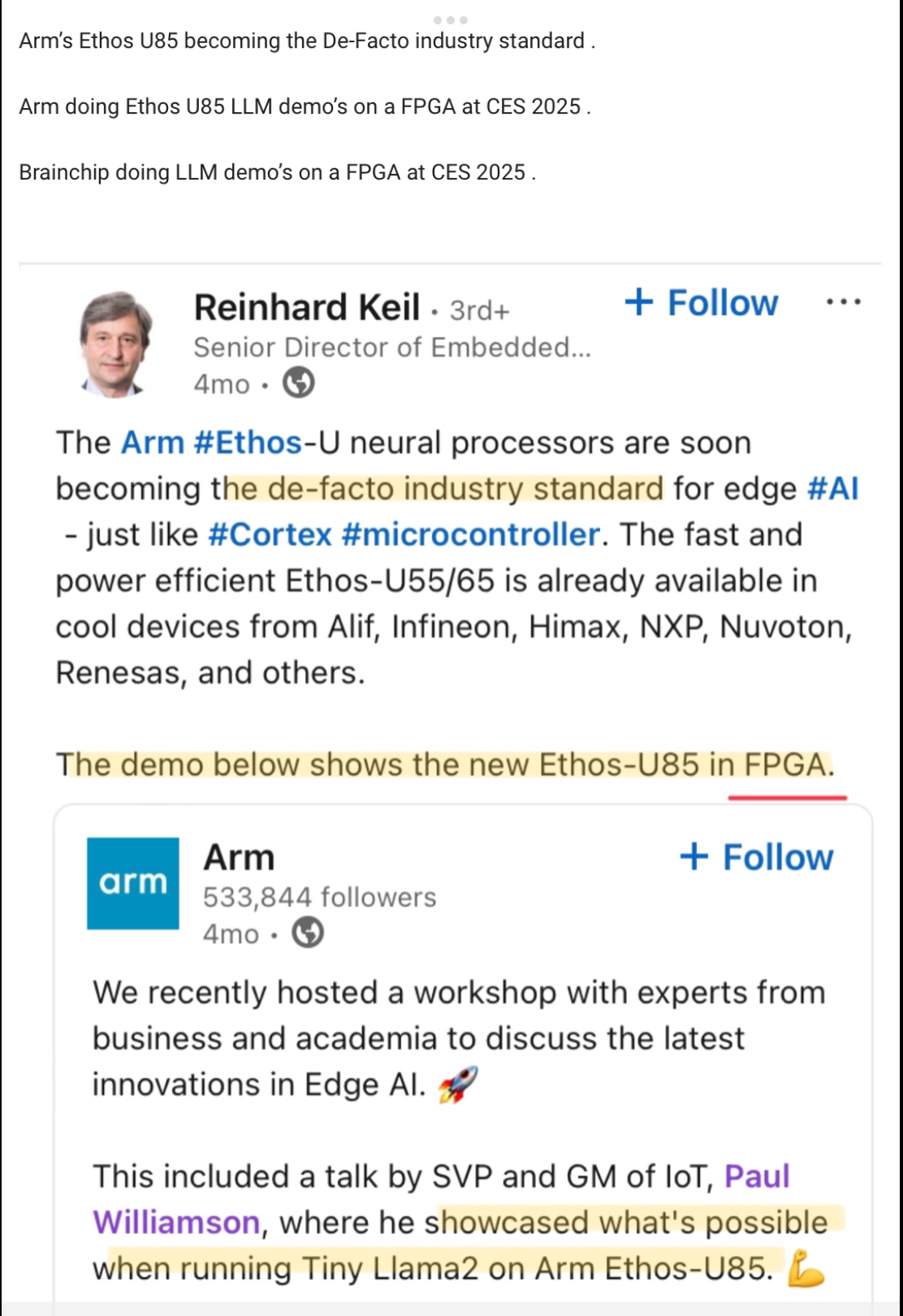Screen dimensions: 903x1316
Task: Click the rocket emoji after Edge AI
Action: coord(458,1085)
